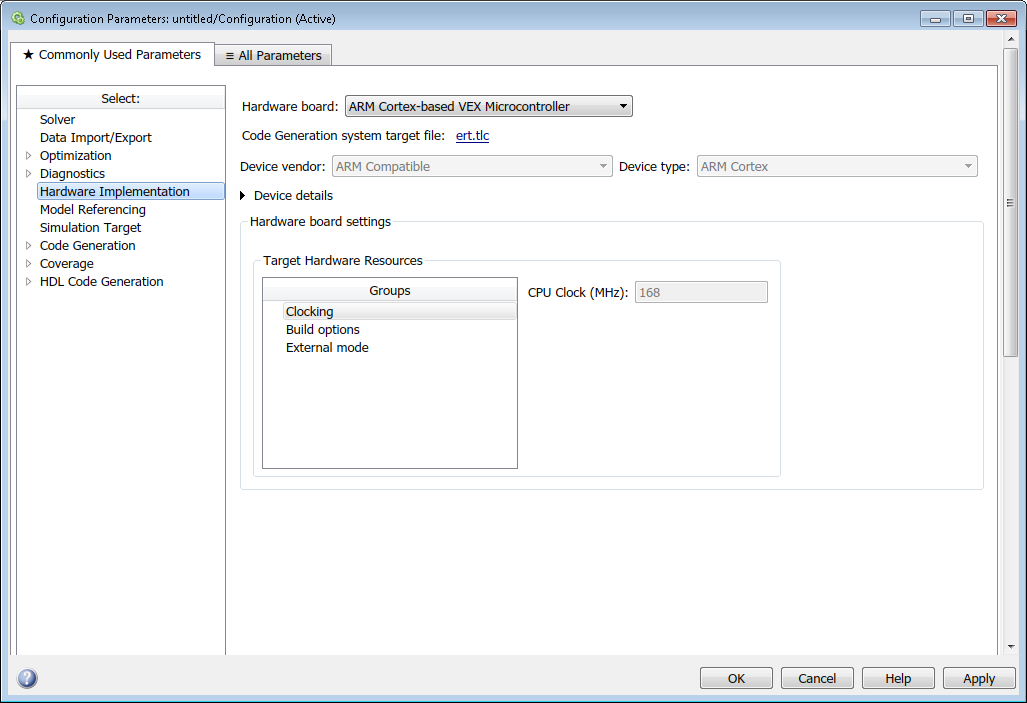Expand the Diagnostics tree node
The width and height of the screenshot is (1027, 703).
29,174
